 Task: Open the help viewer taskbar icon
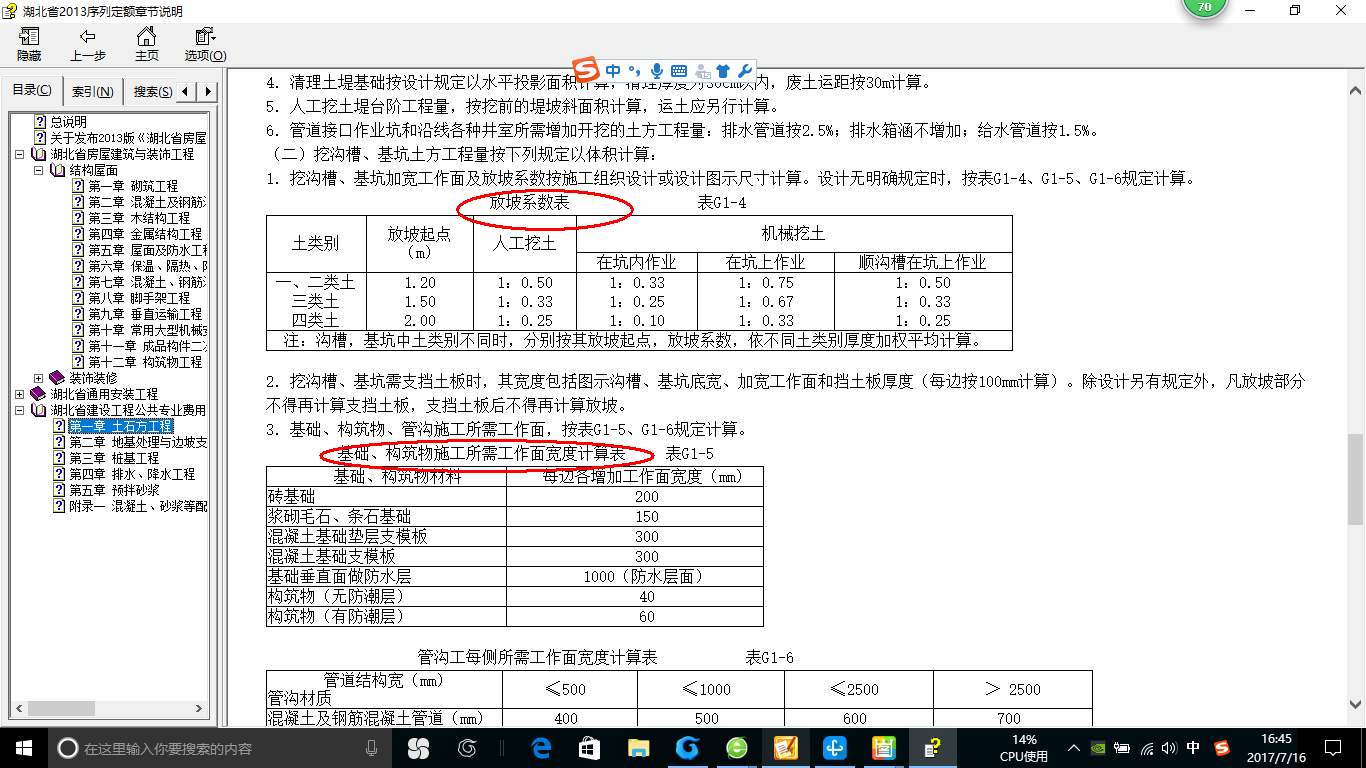(x=932, y=747)
